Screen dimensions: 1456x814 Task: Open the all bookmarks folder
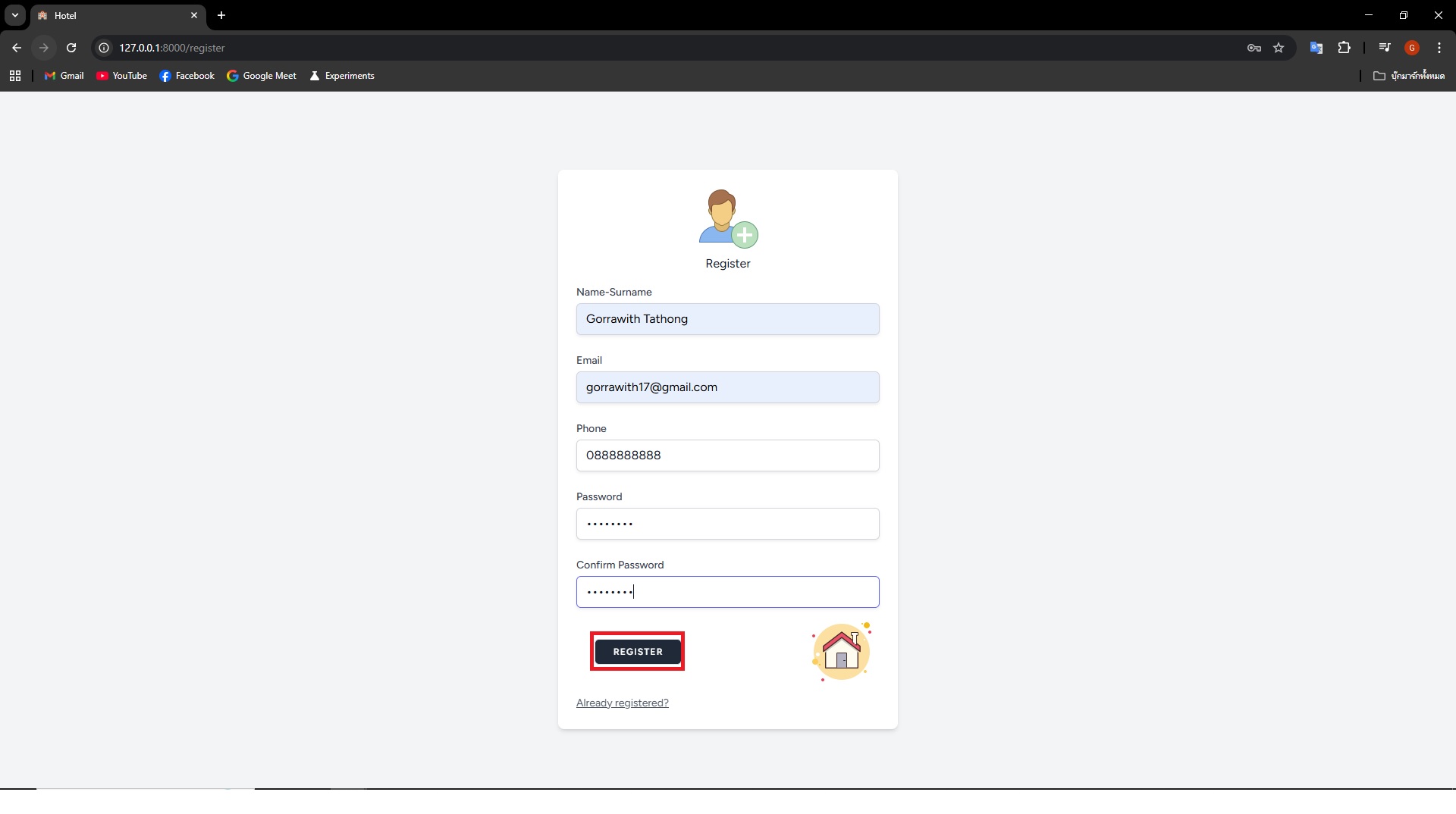(x=1408, y=76)
